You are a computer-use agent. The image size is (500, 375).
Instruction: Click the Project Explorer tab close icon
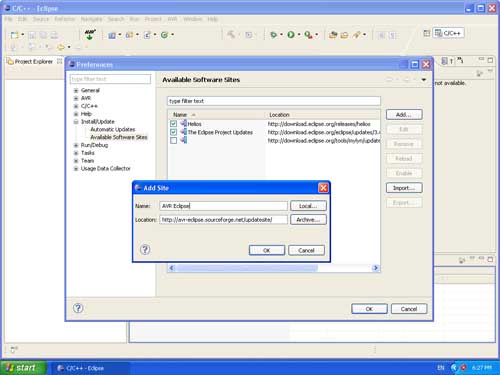point(59,61)
